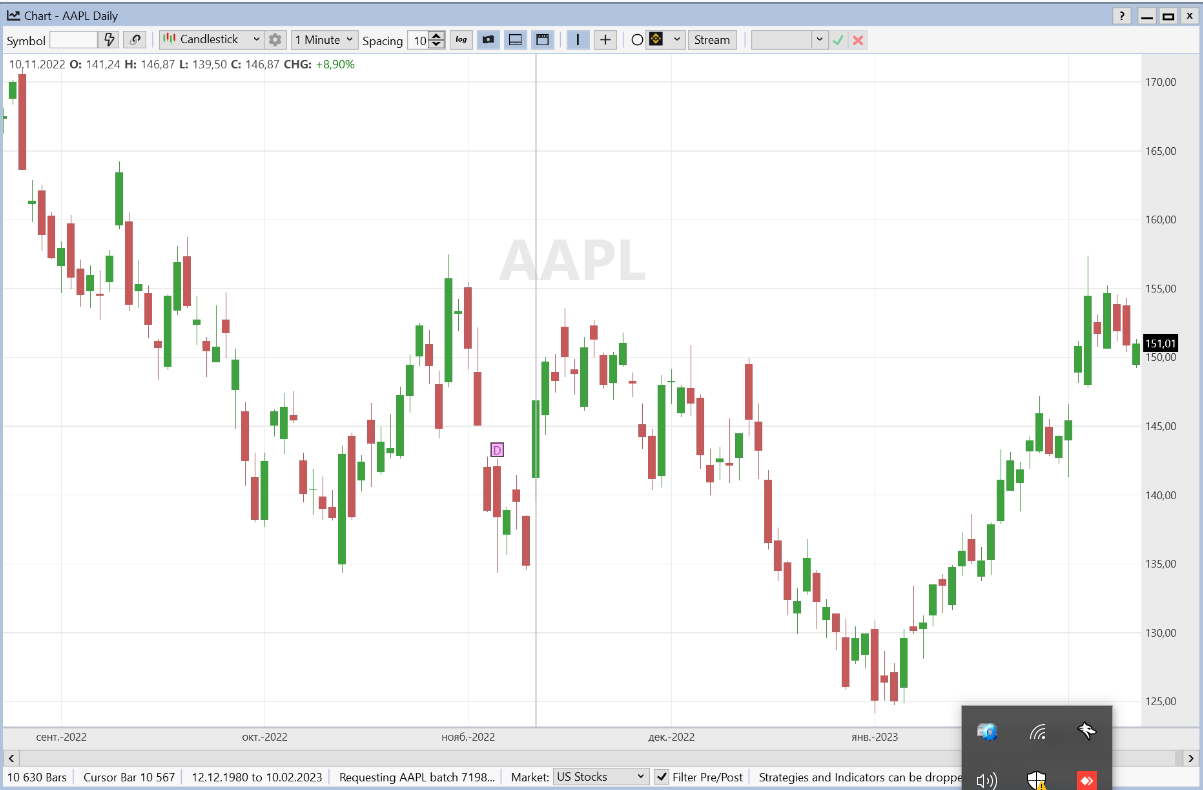The height and width of the screenshot is (790, 1203).
Task: Click into the Symbol input field
Action: pyautogui.click(x=74, y=40)
